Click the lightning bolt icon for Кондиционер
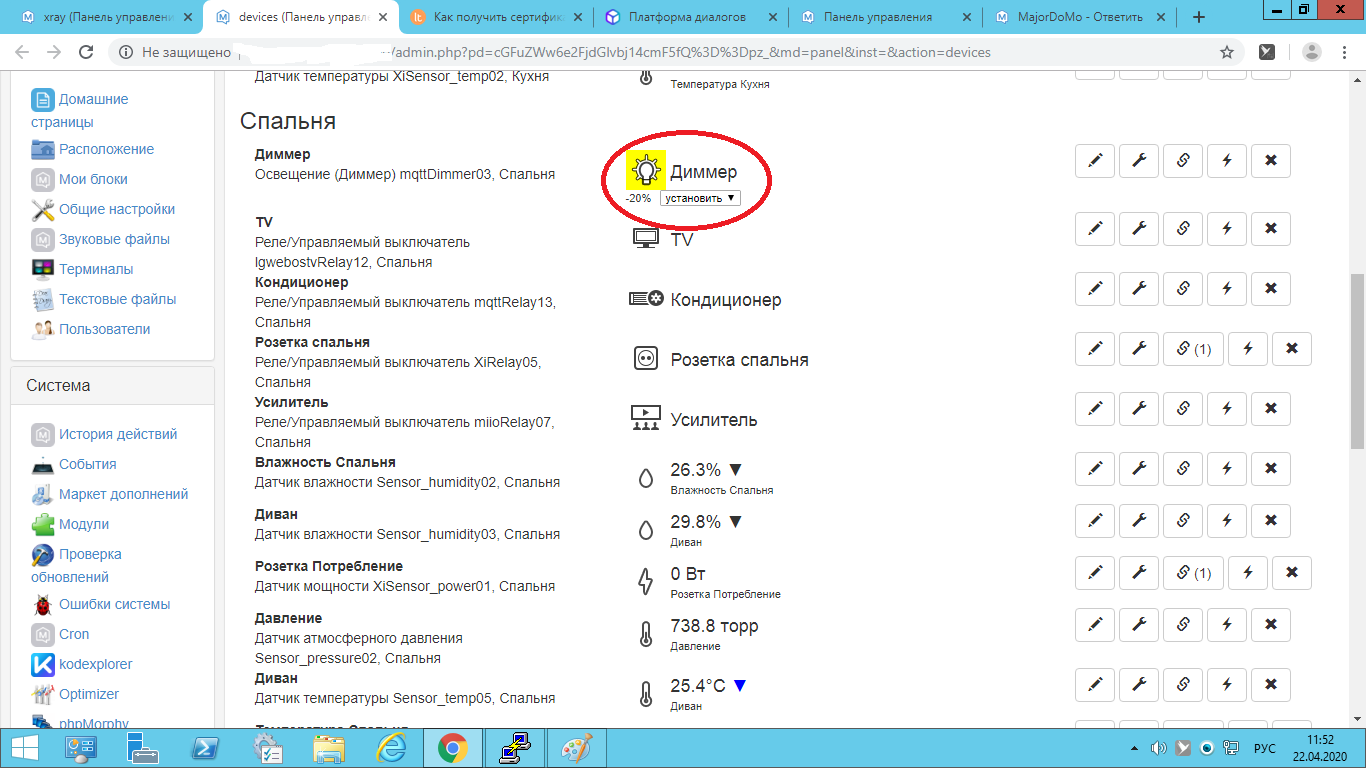 1226,289
